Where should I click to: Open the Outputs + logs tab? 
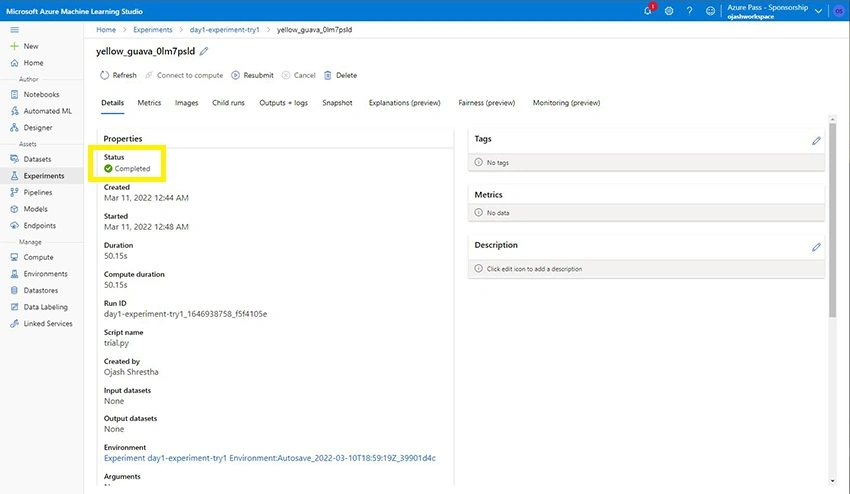[x=284, y=102]
